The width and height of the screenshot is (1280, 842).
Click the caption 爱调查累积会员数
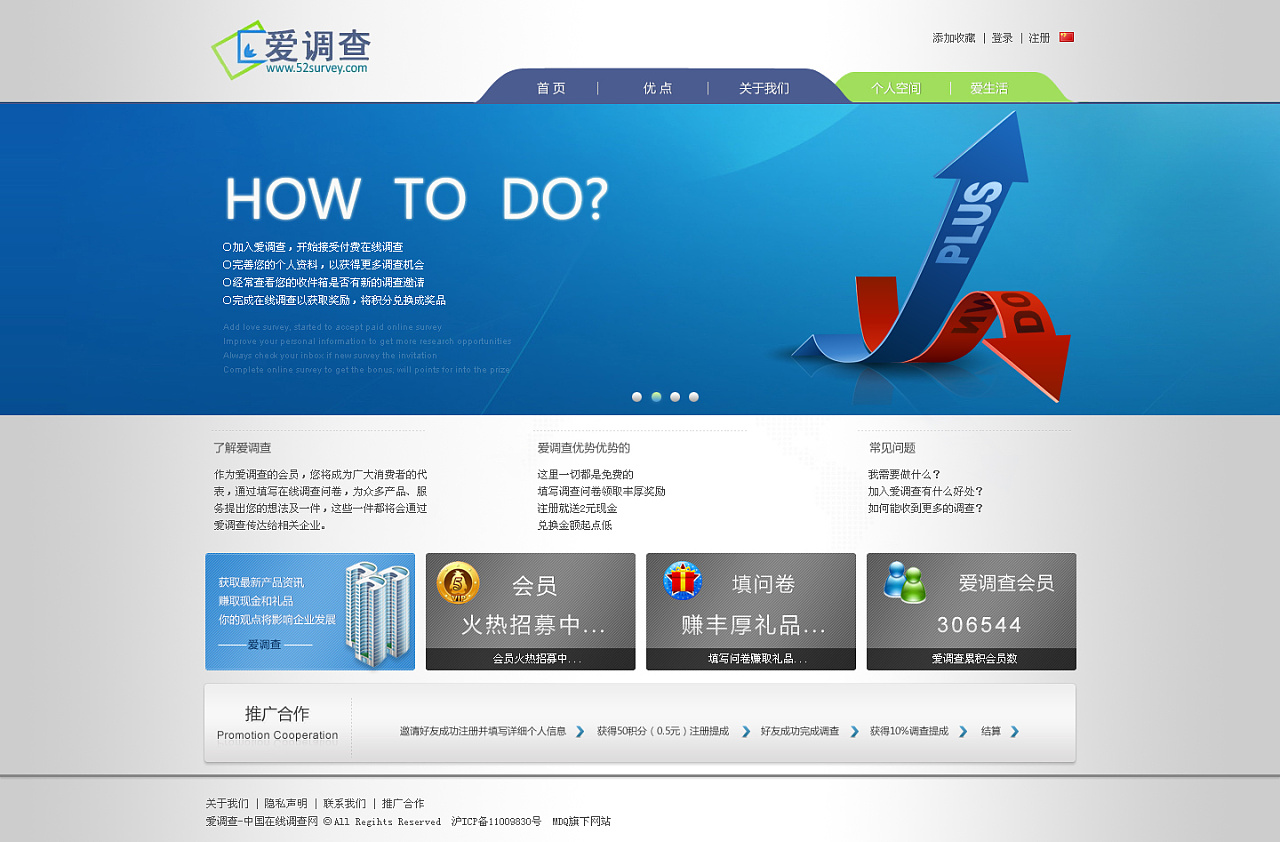click(x=974, y=659)
